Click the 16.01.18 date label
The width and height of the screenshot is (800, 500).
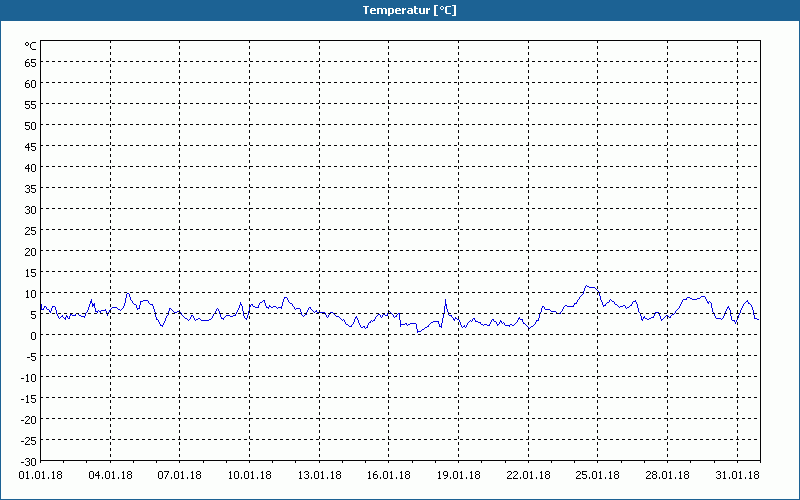point(389,475)
